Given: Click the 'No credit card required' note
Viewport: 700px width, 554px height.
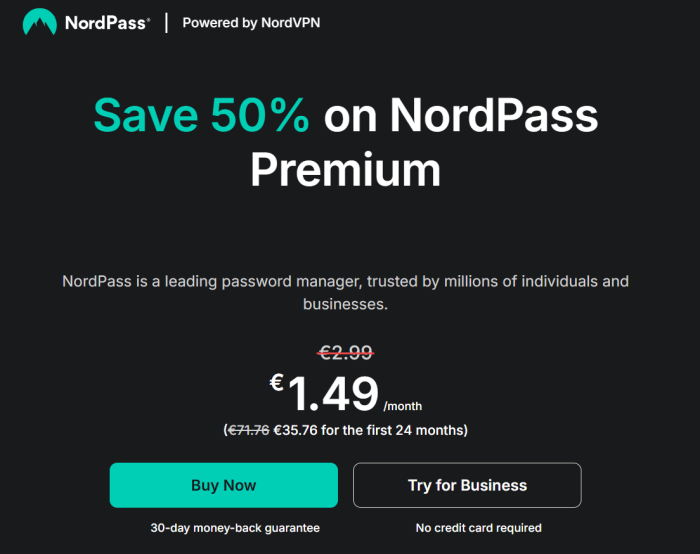Looking at the screenshot, I should click(x=479, y=528).
